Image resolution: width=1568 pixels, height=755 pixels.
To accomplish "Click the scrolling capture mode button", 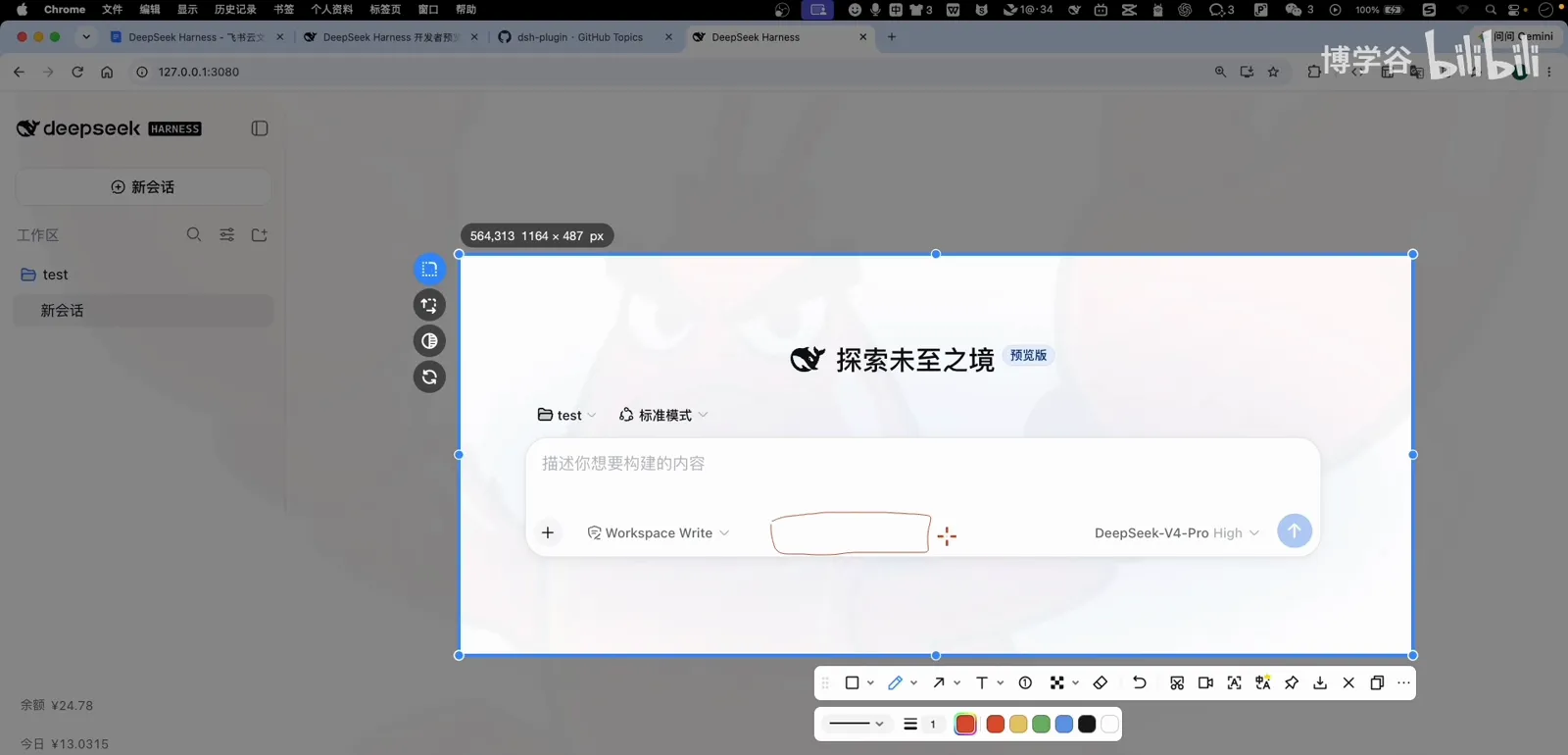I will point(429,305).
